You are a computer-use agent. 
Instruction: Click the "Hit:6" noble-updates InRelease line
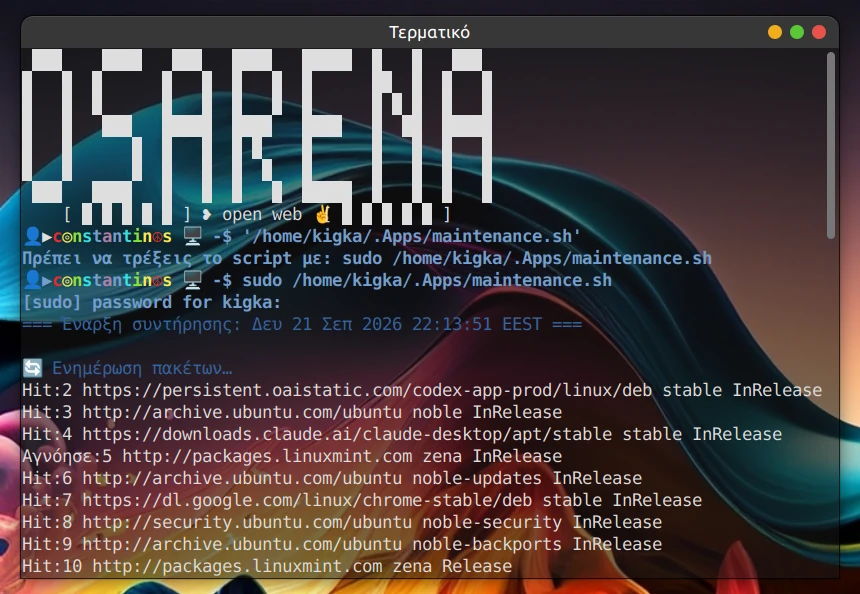pos(332,478)
